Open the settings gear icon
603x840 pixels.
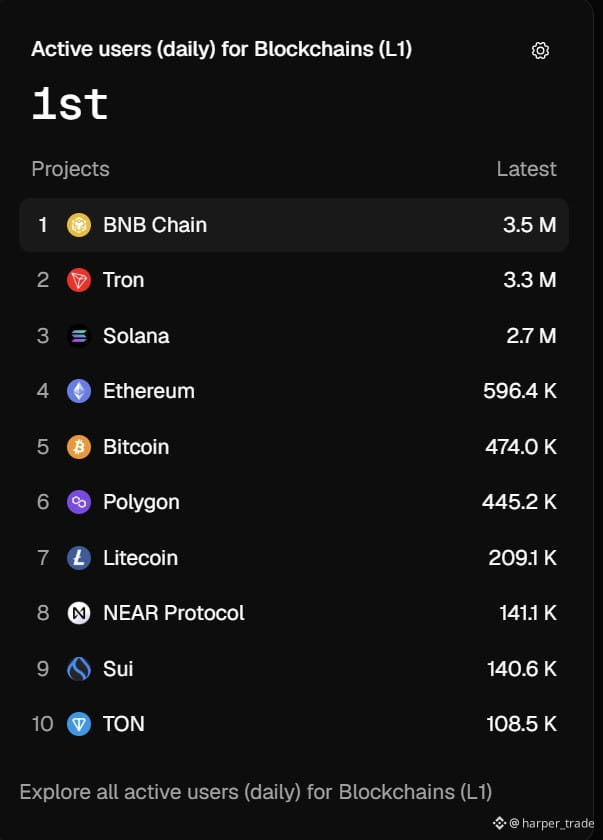tap(540, 50)
